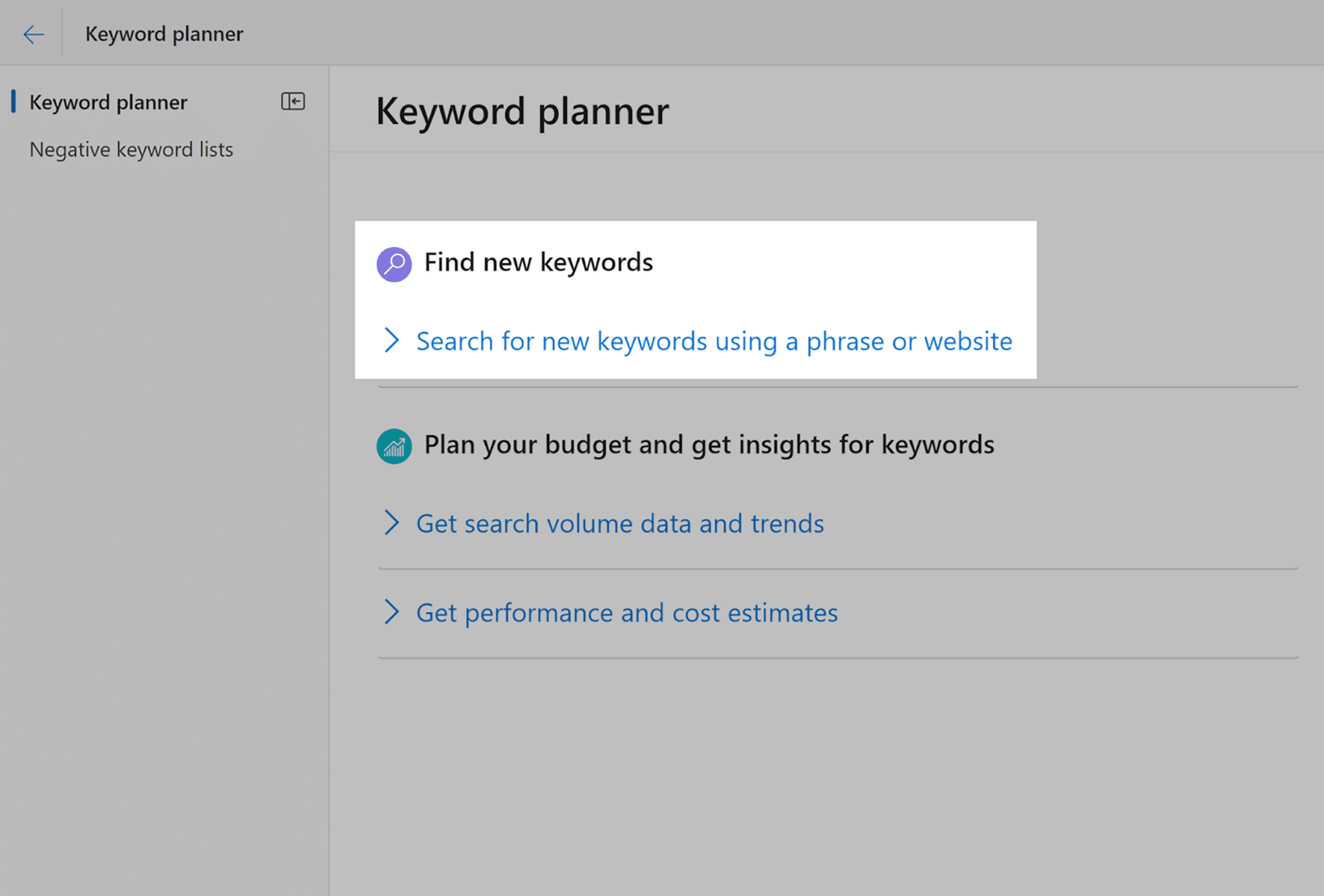This screenshot has width=1324, height=896.
Task: Expand chevron beside Search for new keywords
Action: coord(391,340)
